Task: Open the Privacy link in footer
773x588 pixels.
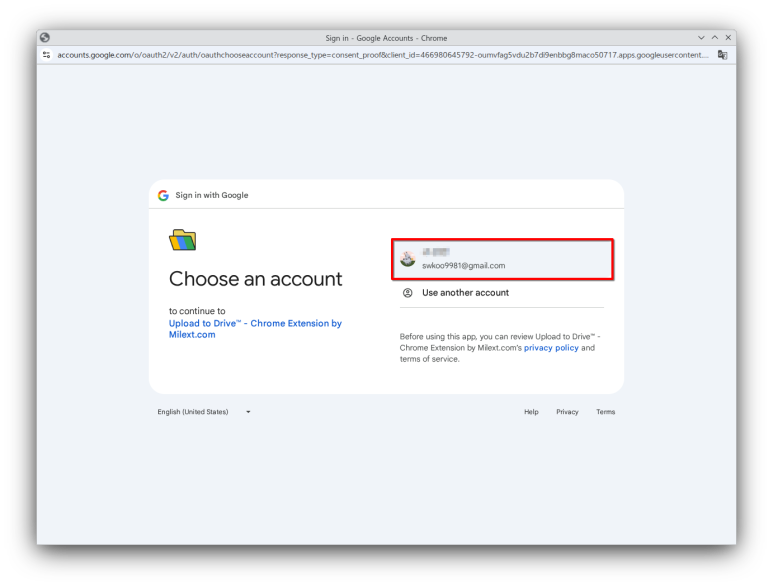Action: coord(567,412)
